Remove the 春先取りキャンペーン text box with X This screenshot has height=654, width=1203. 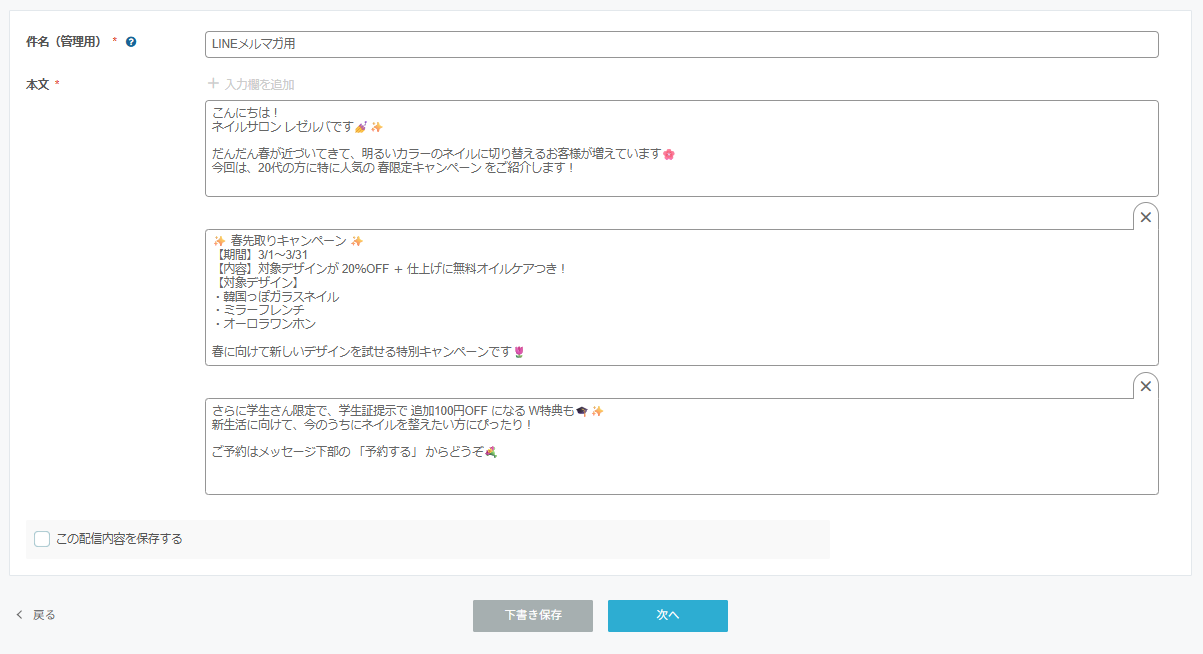(x=1146, y=217)
